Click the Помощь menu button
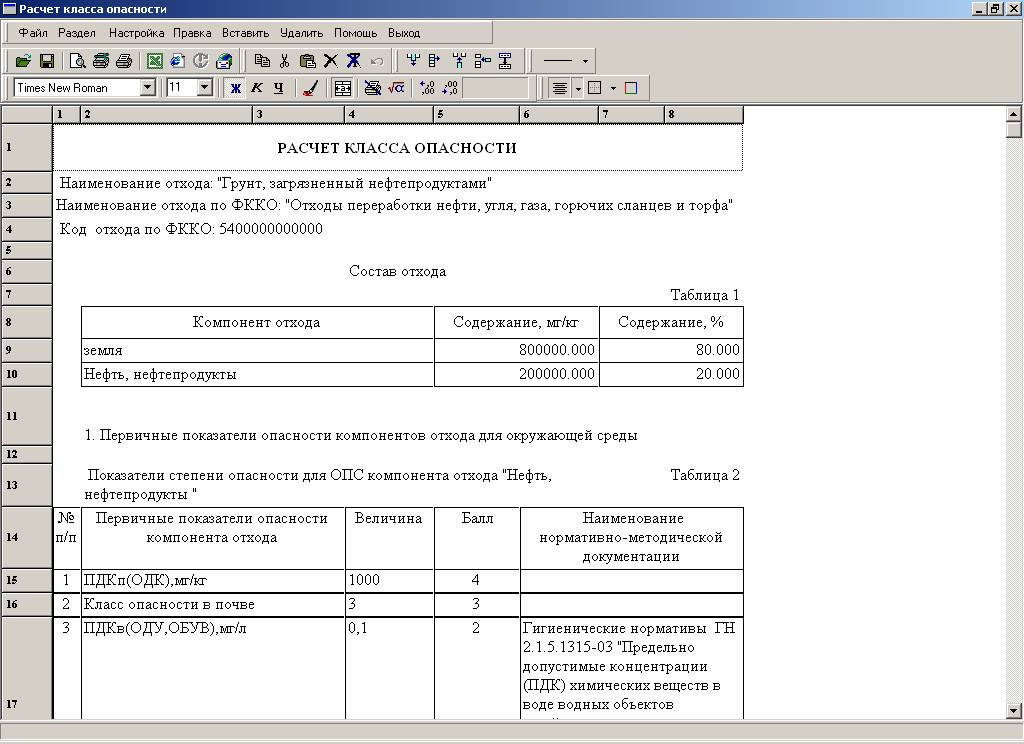This screenshot has height=744, width=1024. [x=355, y=33]
